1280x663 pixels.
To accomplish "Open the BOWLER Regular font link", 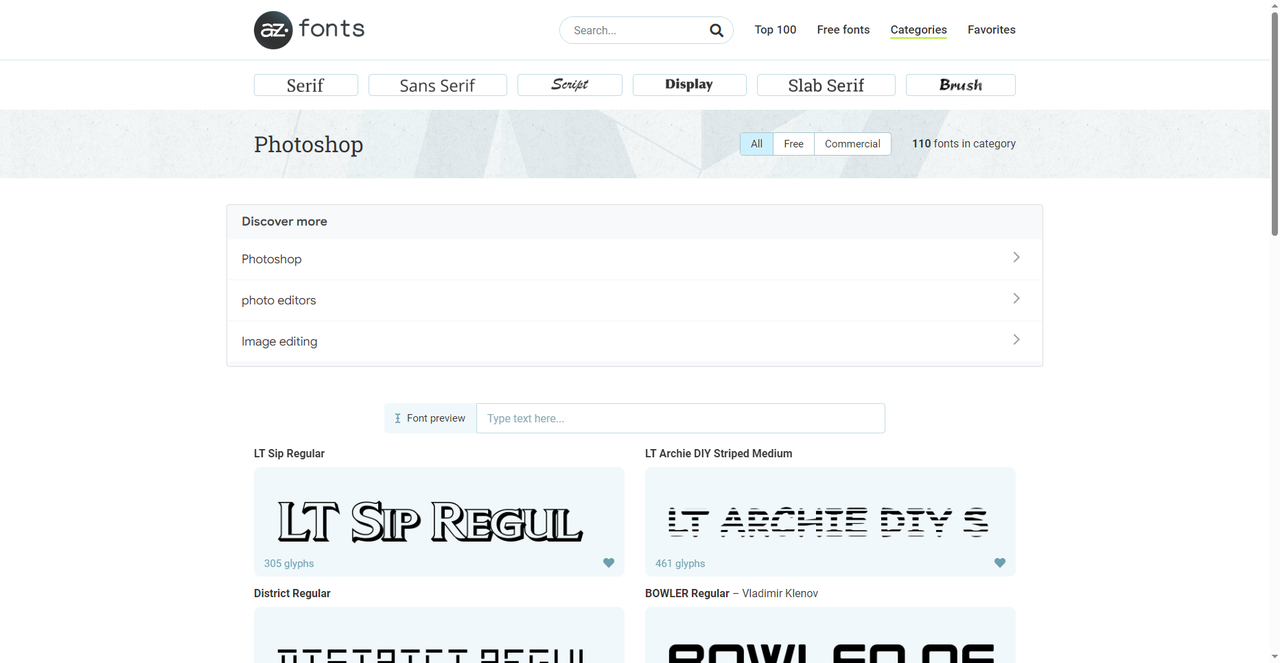I will (687, 593).
